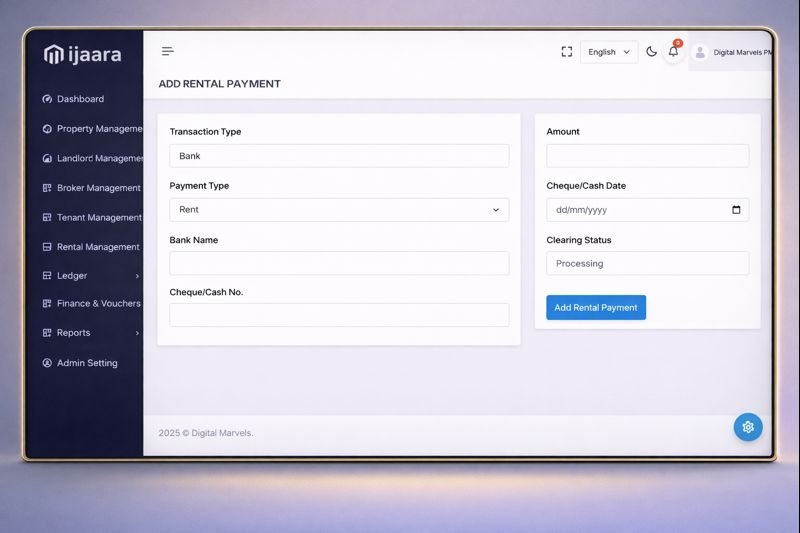Focus the Transaction Type field showing Bank
800x533 pixels.
coord(339,156)
